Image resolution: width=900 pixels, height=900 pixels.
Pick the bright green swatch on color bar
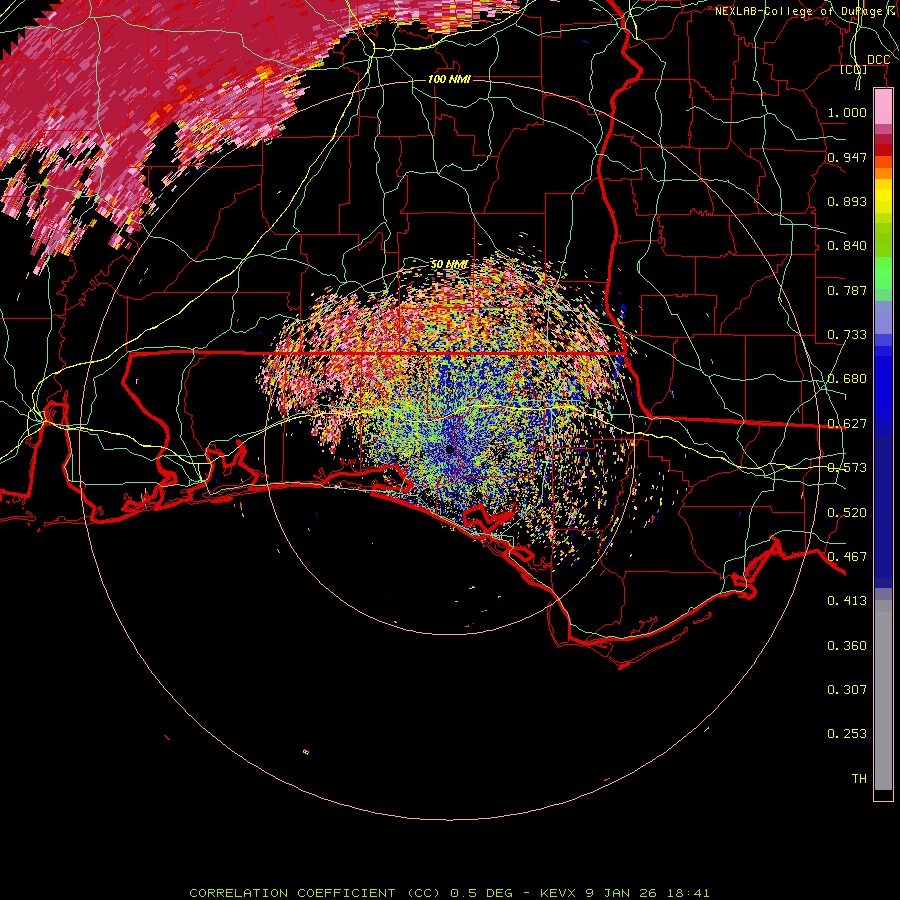coord(883,273)
